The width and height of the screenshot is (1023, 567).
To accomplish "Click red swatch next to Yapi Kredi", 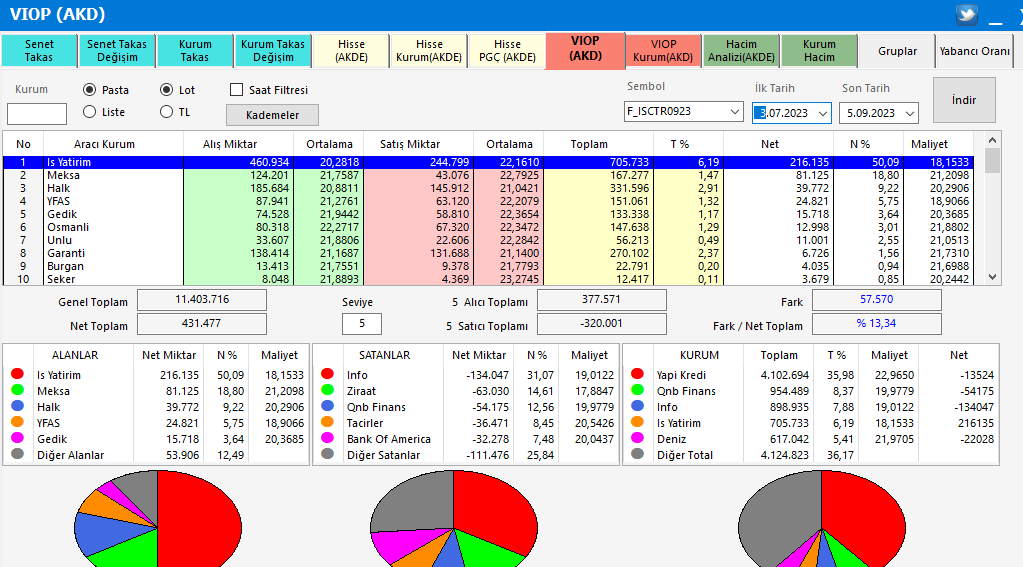I will tap(637, 374).
